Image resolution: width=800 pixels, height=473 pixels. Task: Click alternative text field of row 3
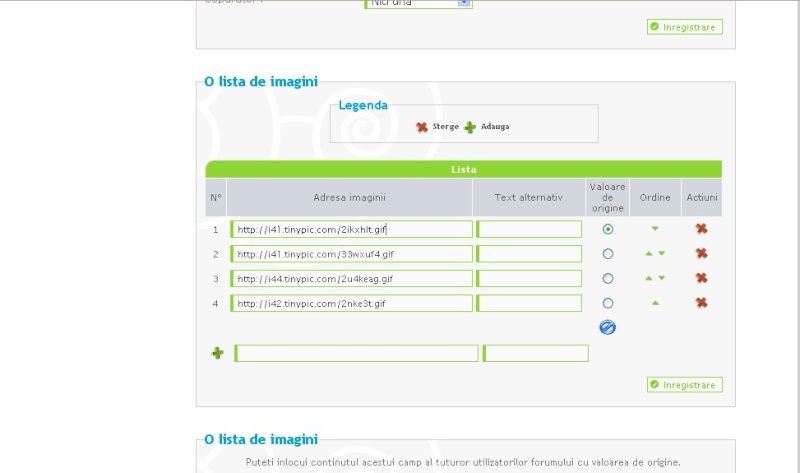coord(529,279)
